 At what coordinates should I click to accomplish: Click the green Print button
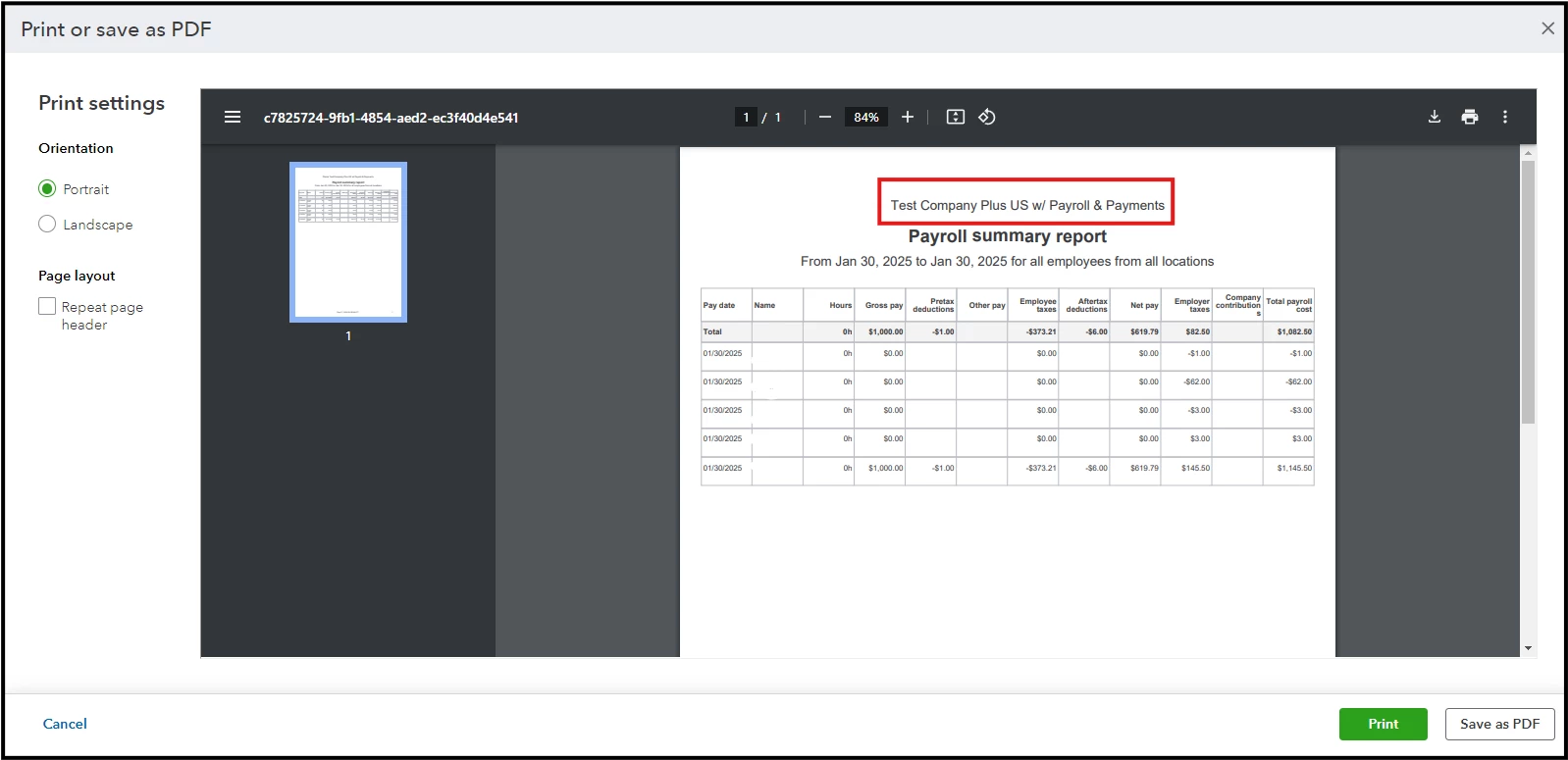1384,724
